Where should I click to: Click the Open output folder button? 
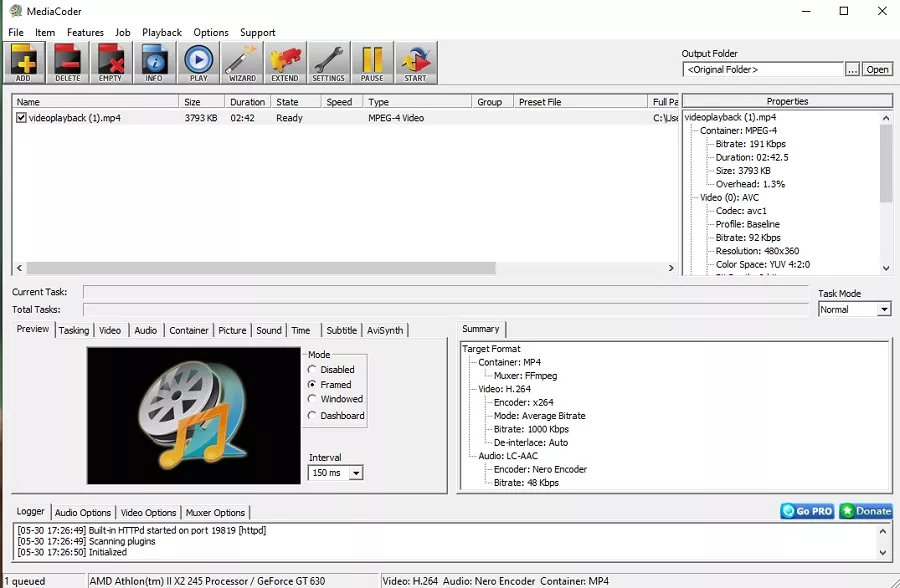pyautogui.click(x=877, y=70)
